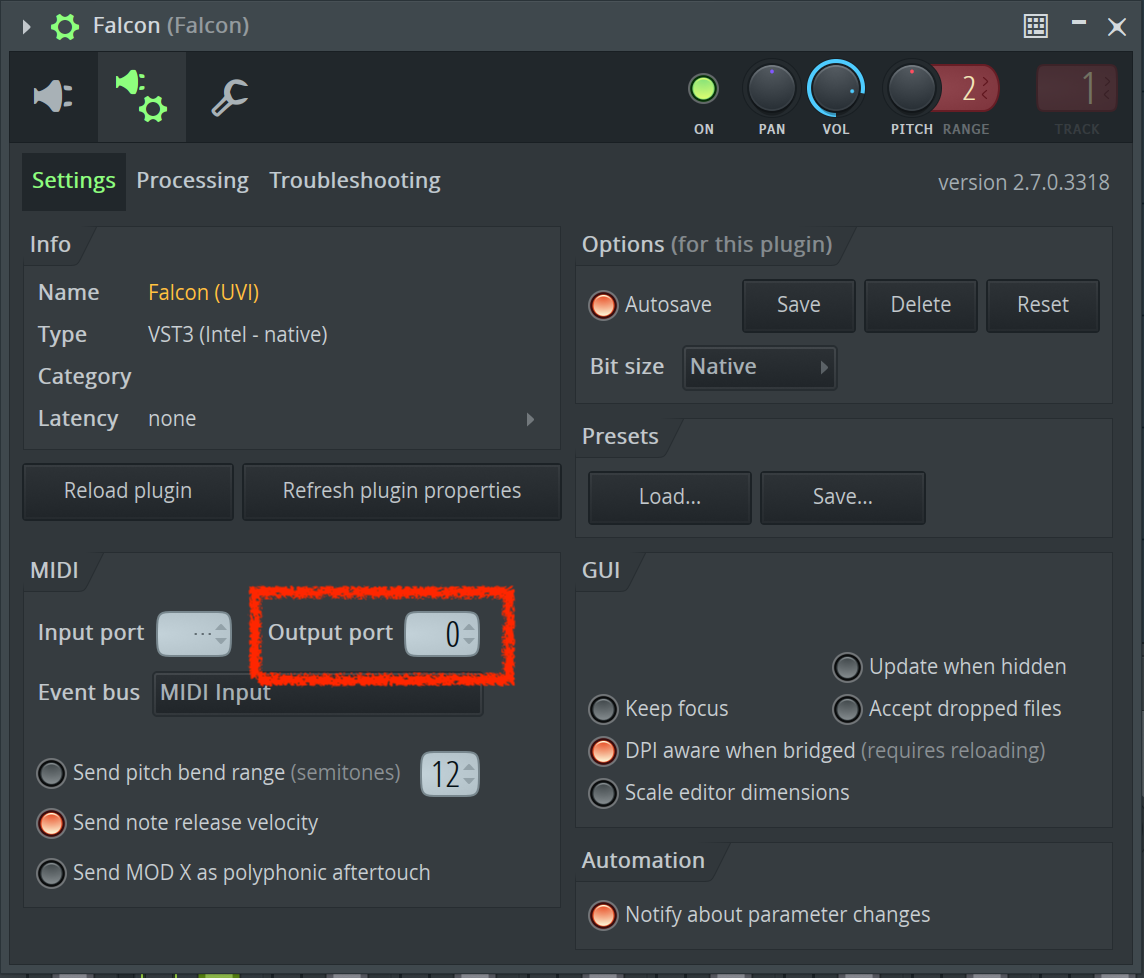This screenshot has width=1144, height=978.
Task: Click the PAN knob
Action: click(x=771, y=91)
